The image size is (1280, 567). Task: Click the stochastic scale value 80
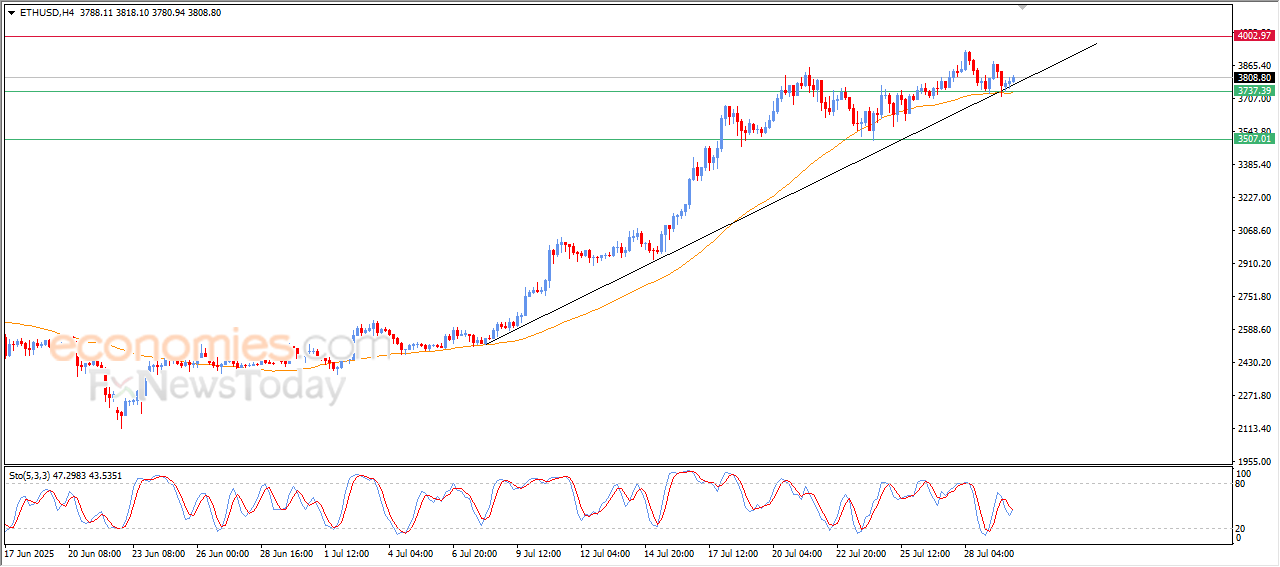(x=1241, y=484)
